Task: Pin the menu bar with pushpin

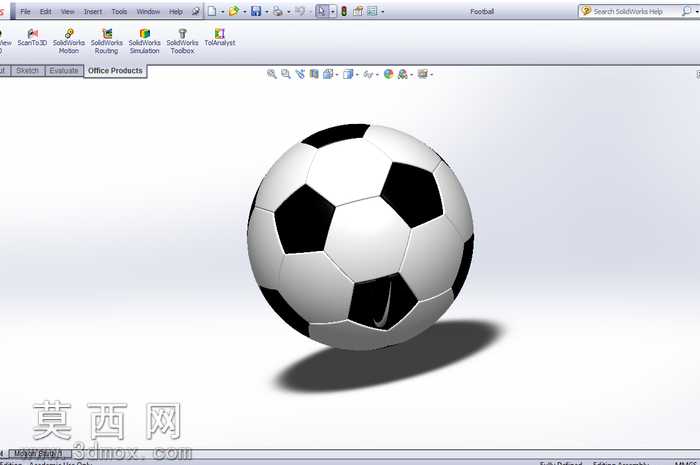Action: [196, 11]
